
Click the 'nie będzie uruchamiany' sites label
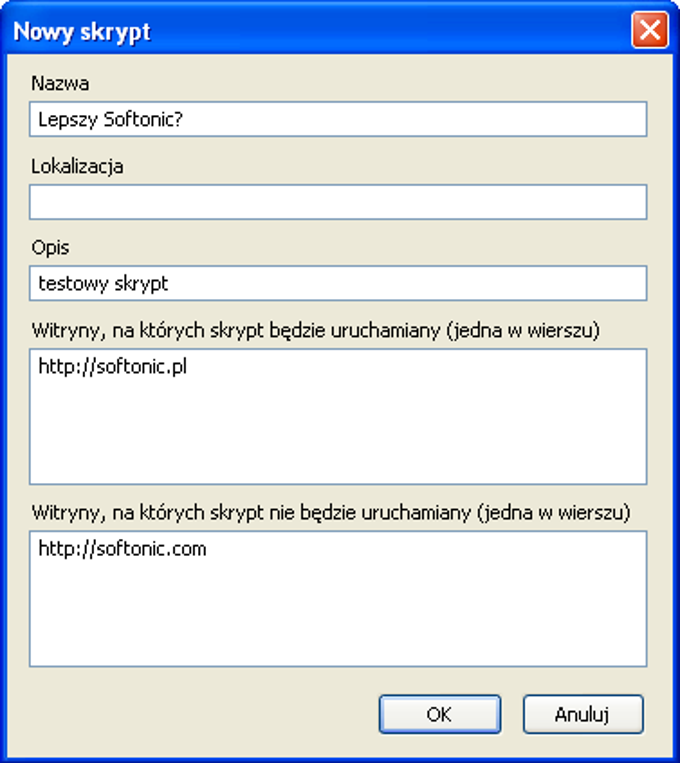coord(331,513)
